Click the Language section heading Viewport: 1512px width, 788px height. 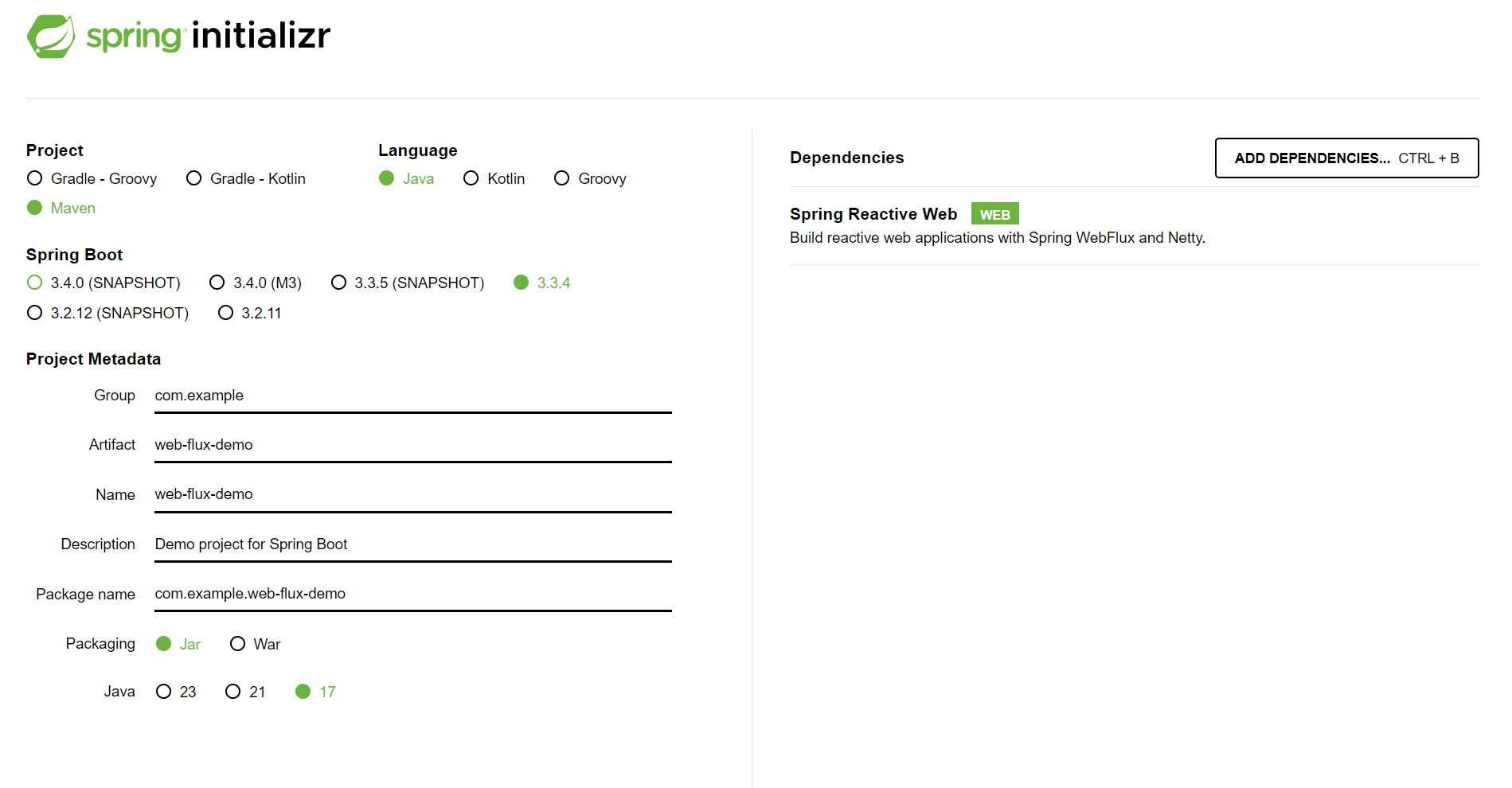pyautogui.click(x=418, y=150)
